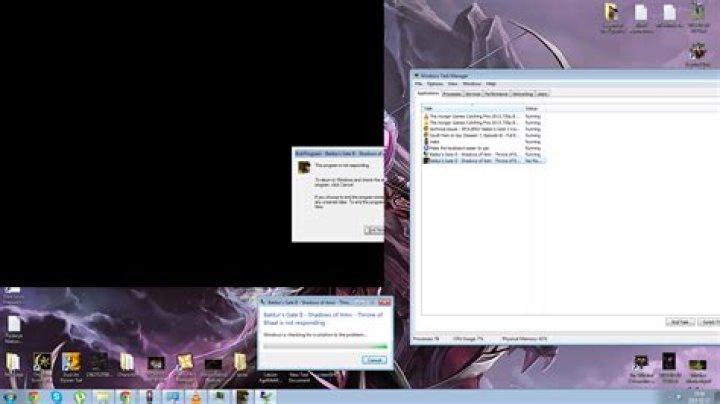
Task: Click the Switch To button in Task Manager
Action: click(x=709, y=322)
